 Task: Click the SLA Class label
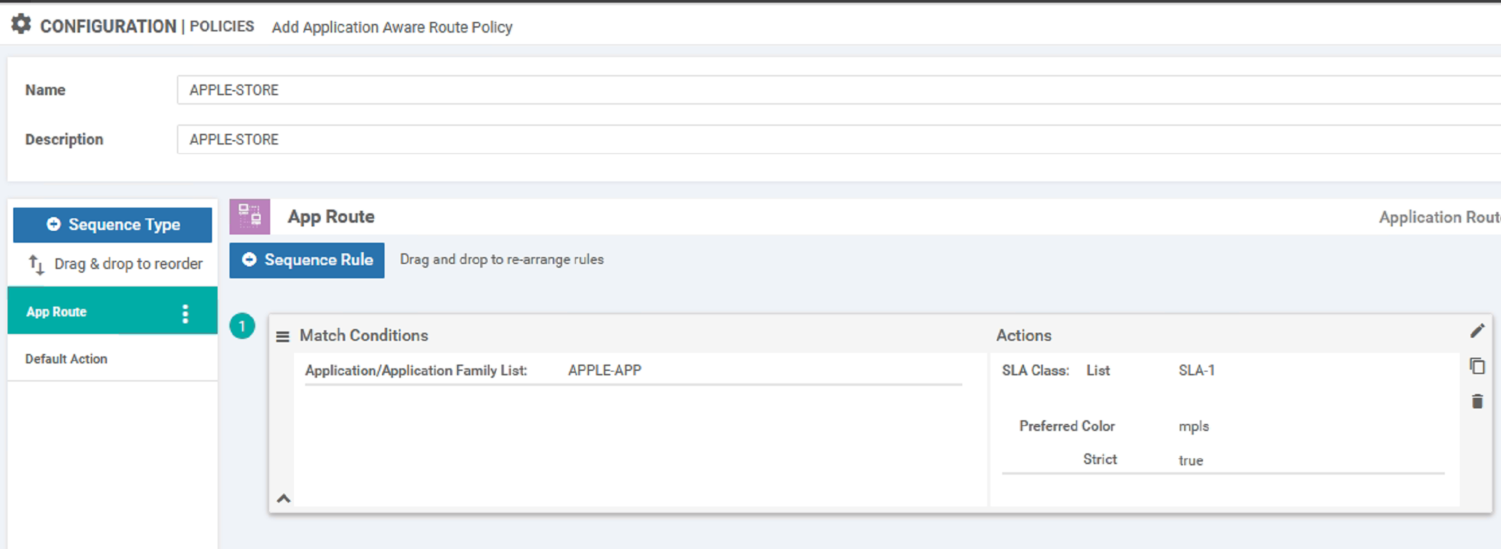pos(1036,370)
